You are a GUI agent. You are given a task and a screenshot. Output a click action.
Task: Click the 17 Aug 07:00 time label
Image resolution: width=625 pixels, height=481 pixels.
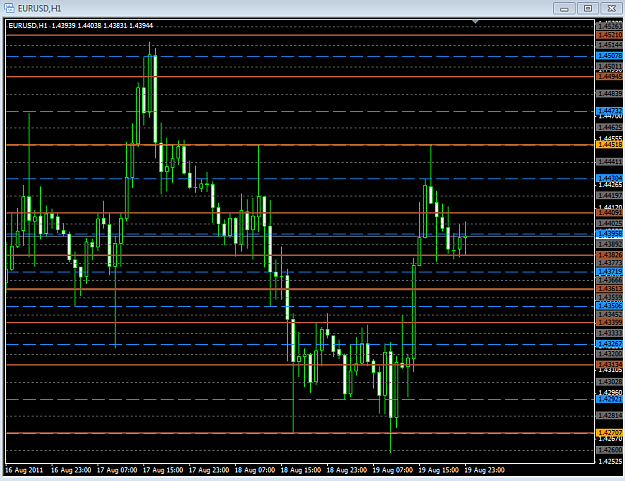click(117, 470)
